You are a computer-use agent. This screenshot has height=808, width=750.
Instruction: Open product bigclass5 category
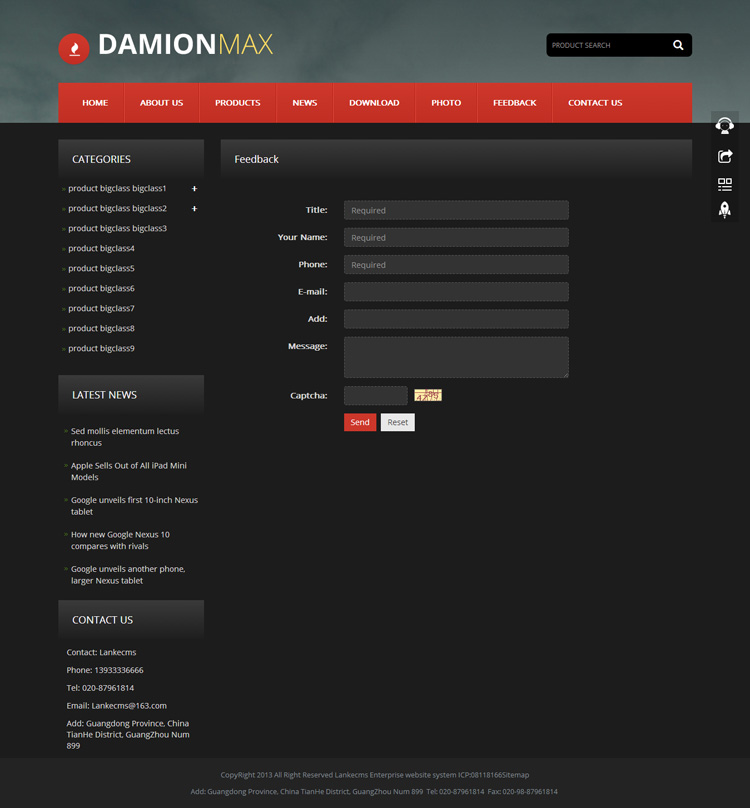tap(101, 268)
